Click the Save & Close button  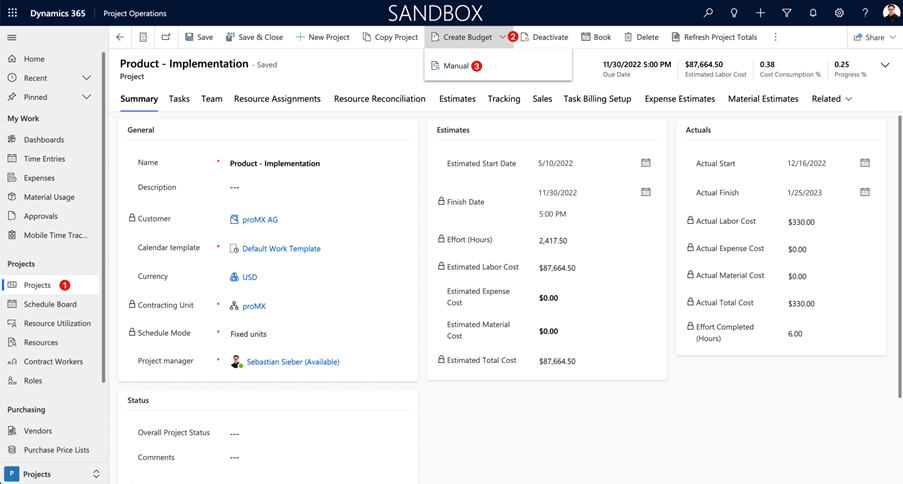click(x=254, y=37)
